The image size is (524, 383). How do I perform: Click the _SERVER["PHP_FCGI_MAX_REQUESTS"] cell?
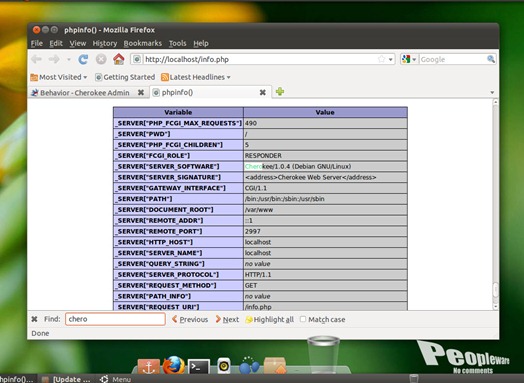(x=178, y=123)
